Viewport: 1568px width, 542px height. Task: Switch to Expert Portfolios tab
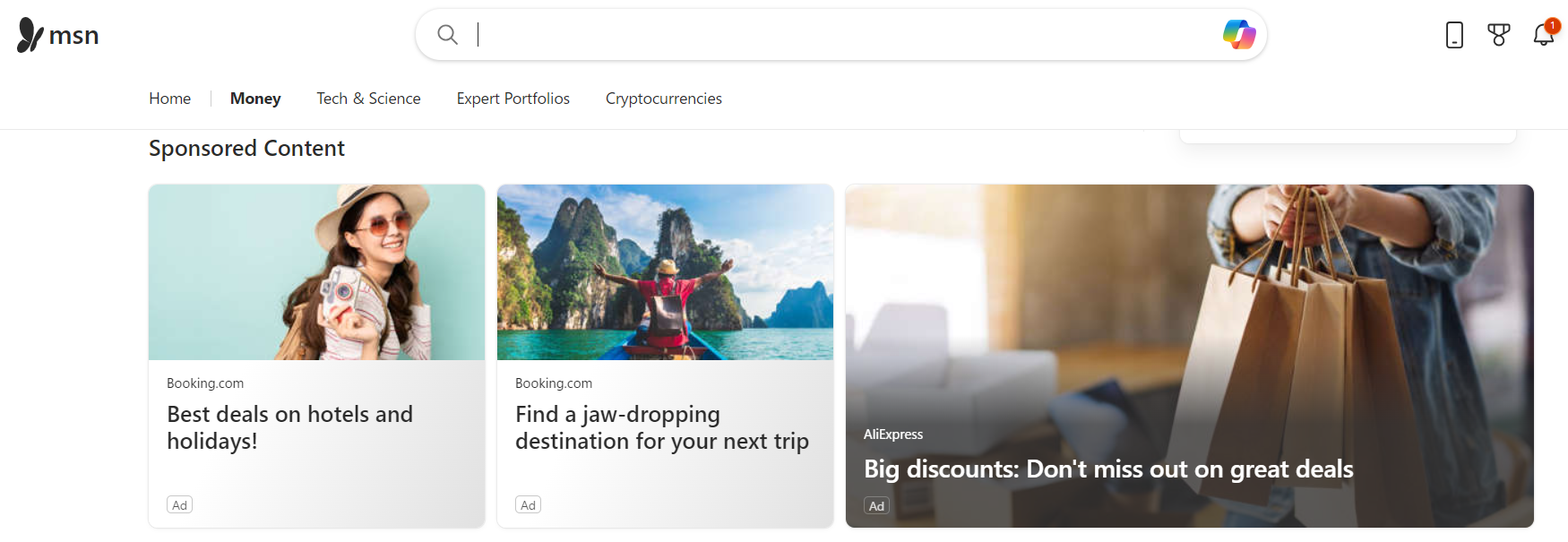click(513, 99)
